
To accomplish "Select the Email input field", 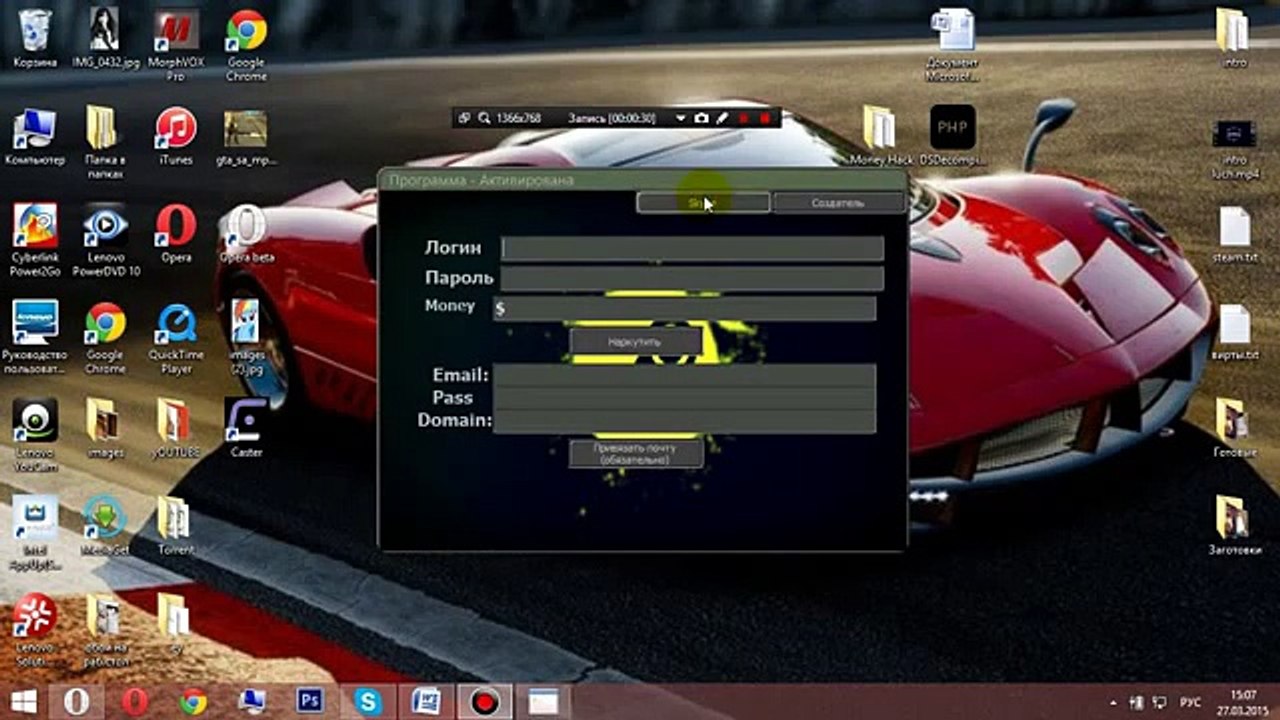I will tap(685, 375).
